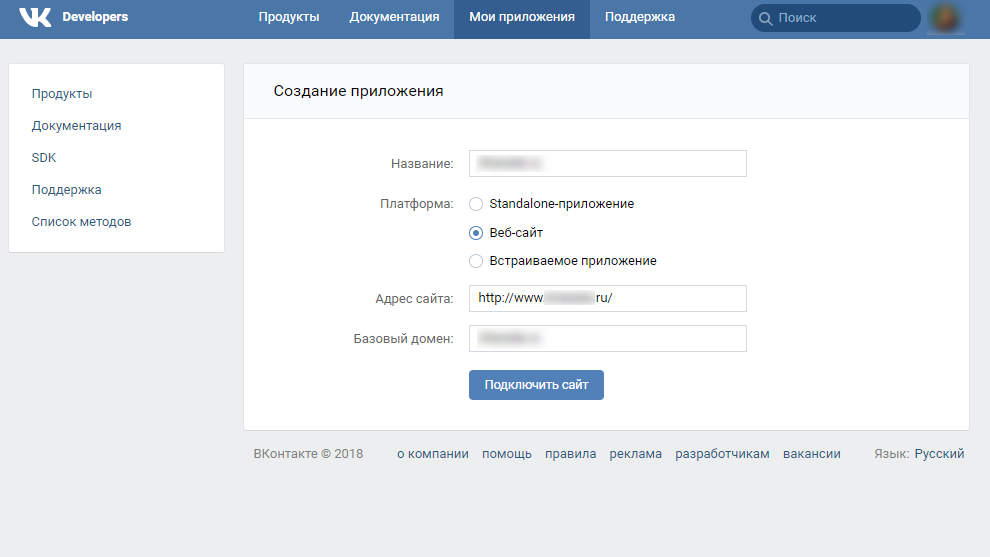Open the Язык Русский language selector

click(x=939, y=454)
